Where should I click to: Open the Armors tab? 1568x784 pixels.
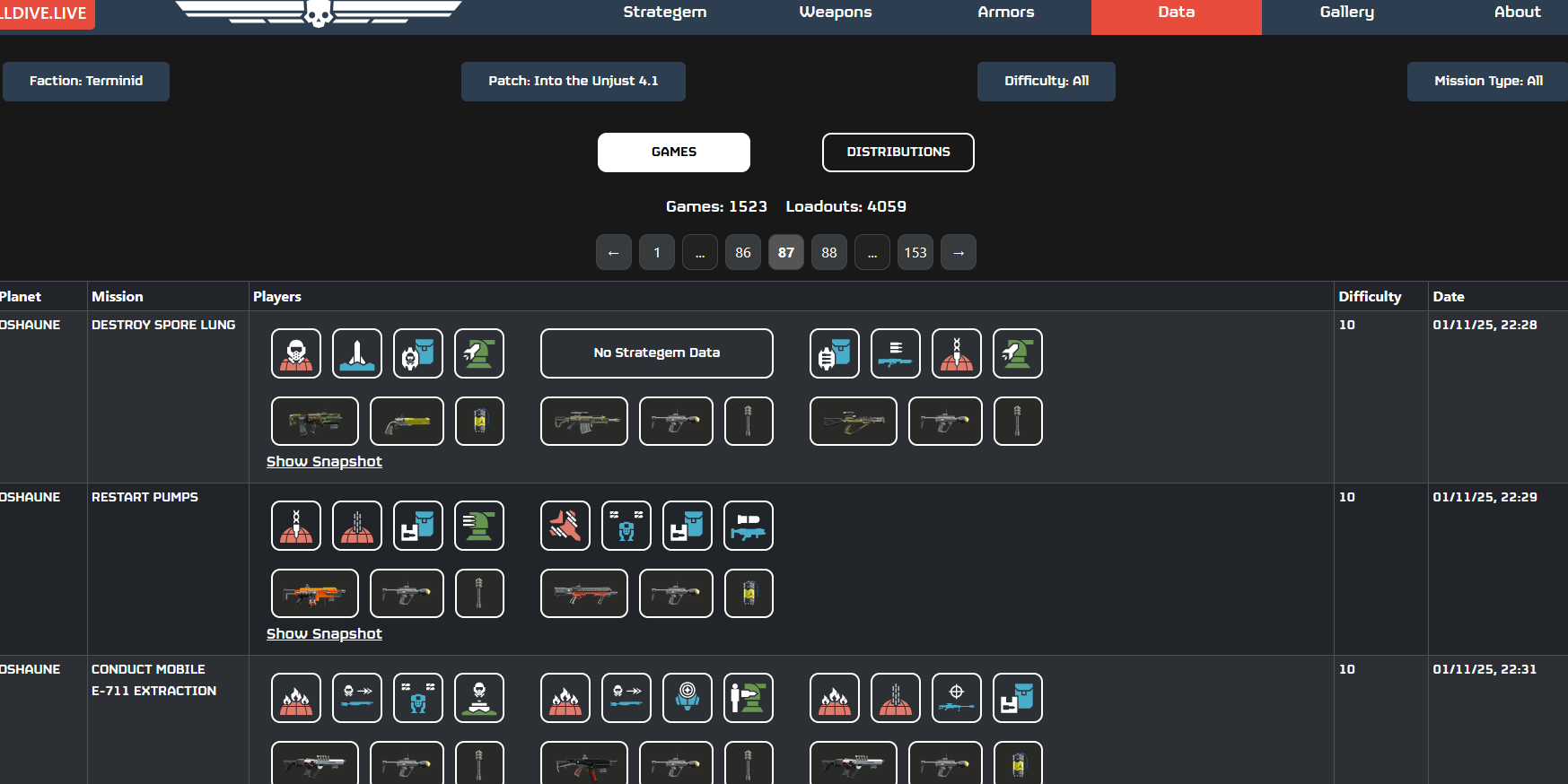(1006, 13)
